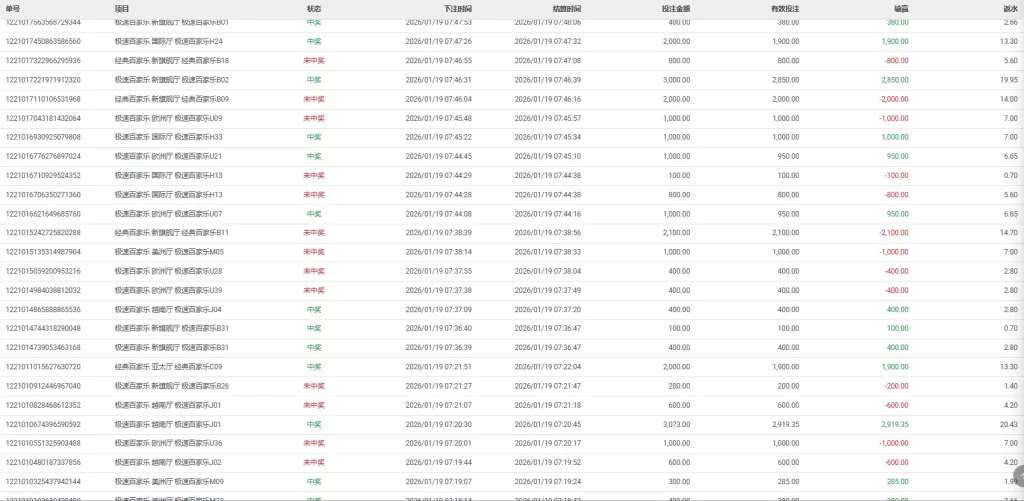Click the 有效投注 column header
The image size is (1024, 501).
(x=785, y=8)
